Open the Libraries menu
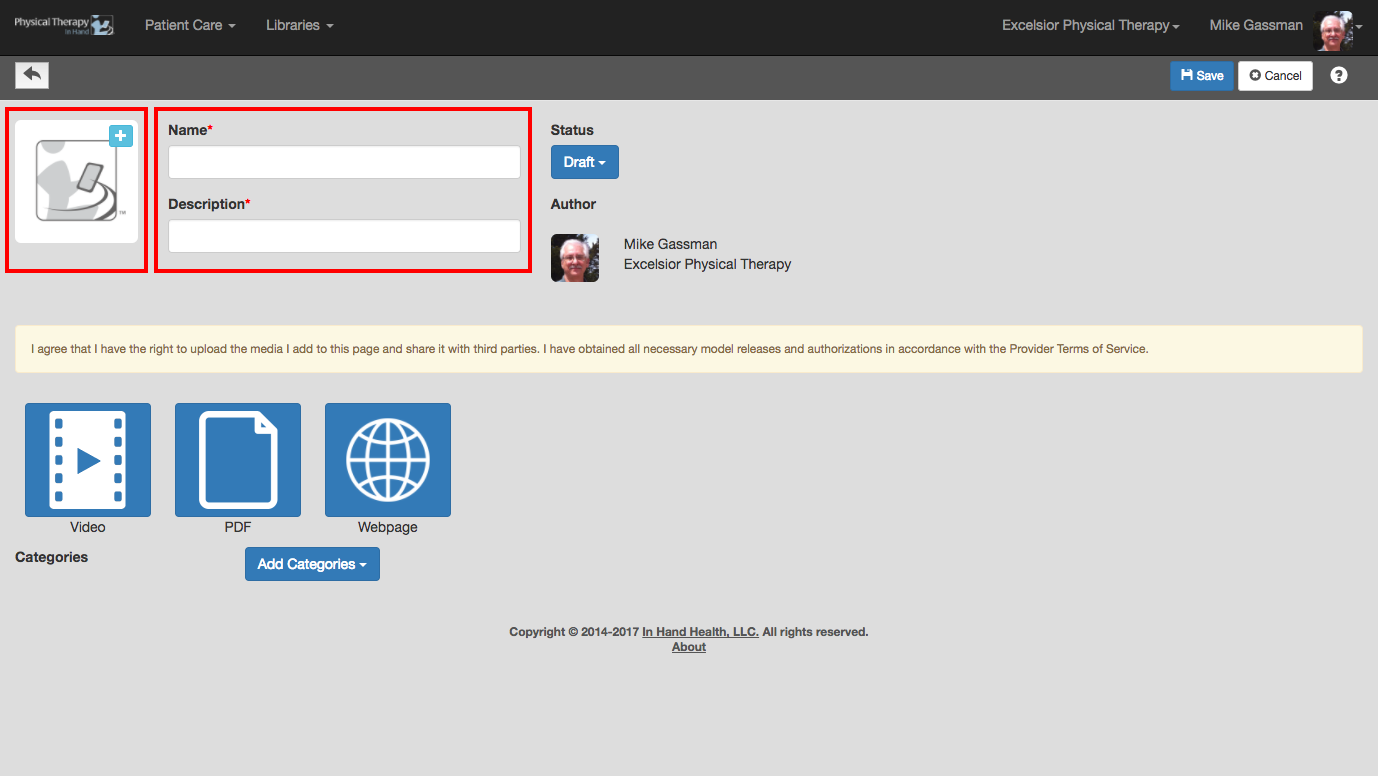The image size is (1378, 776). click(300, 25)
